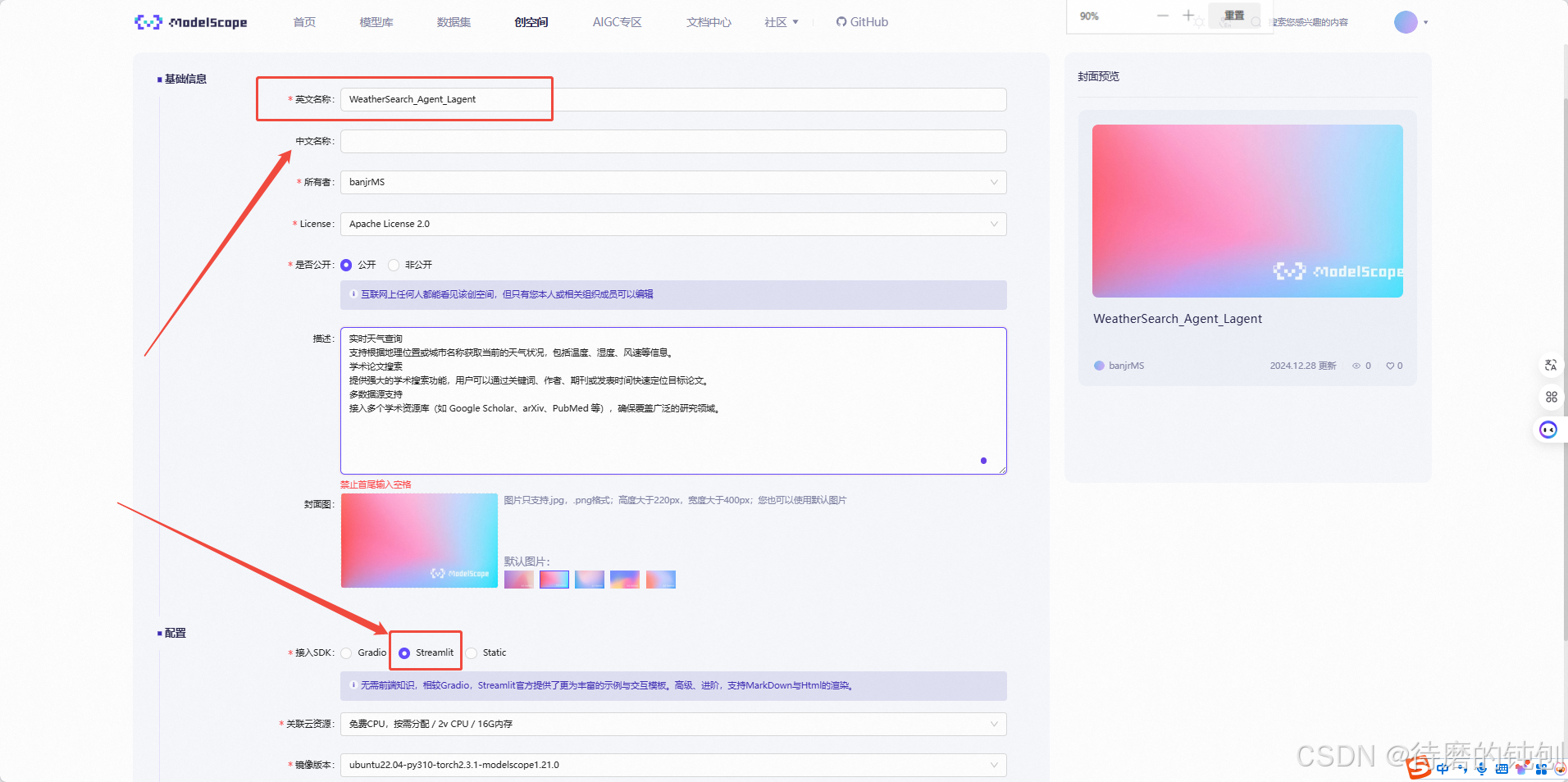Click WeatherSearch_Agent_Lagent title in preview
The width and height of the screenshot is (1568, 782).
[1177, 319]
